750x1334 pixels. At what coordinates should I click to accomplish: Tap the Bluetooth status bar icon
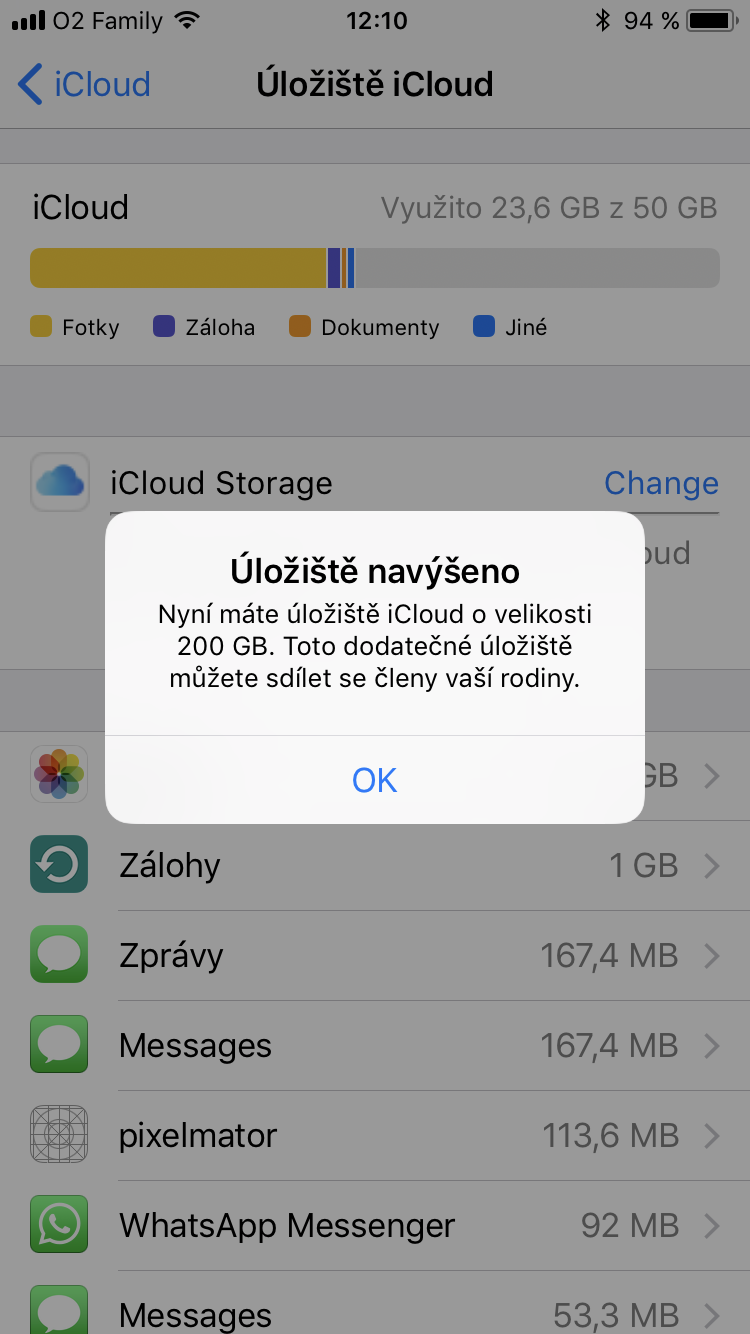tap(602, 20)
